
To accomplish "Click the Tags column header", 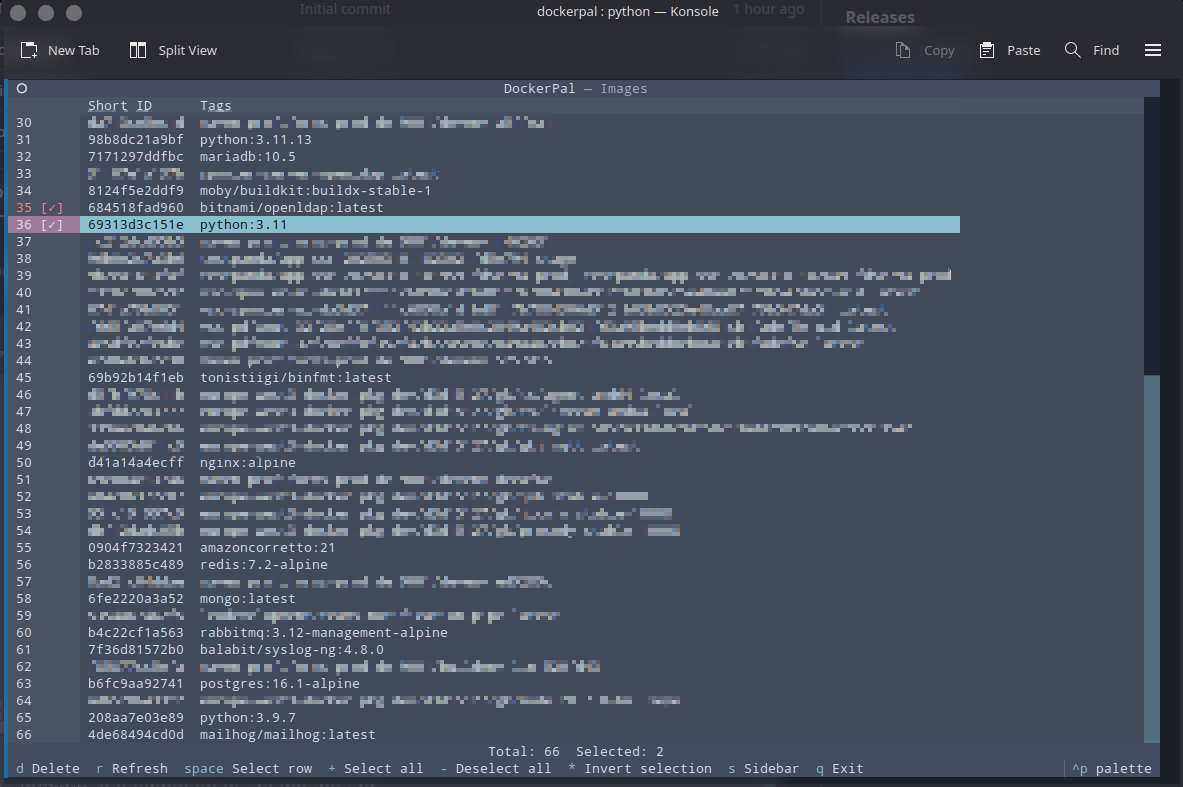I will (216, 106).
